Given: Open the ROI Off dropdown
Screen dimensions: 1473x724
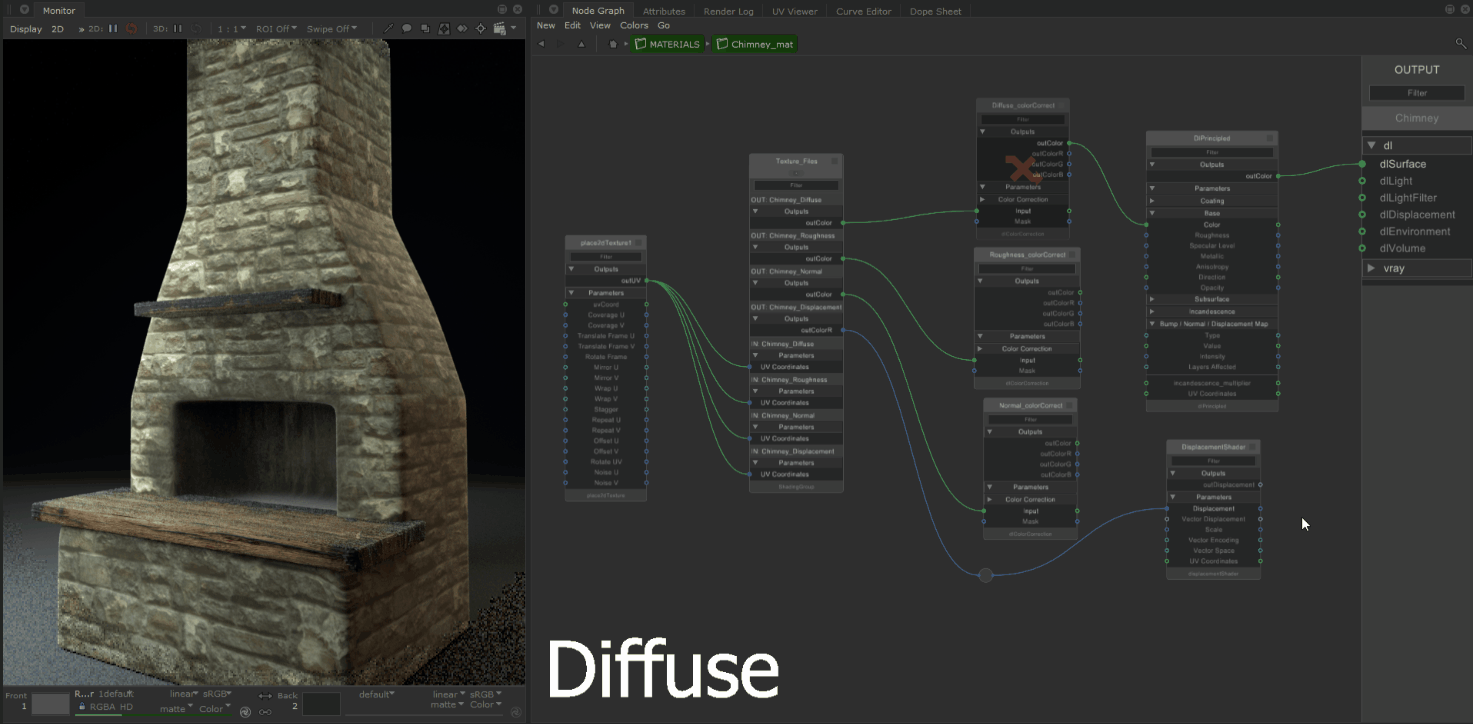Looking at the screenshot, I should click(x=277, y=29).
